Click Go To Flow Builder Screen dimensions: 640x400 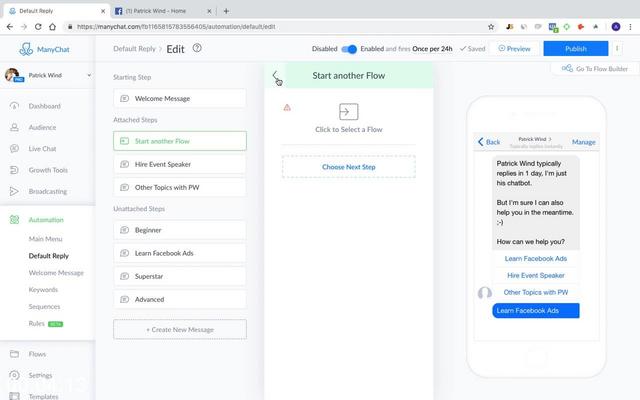(595, 69)
